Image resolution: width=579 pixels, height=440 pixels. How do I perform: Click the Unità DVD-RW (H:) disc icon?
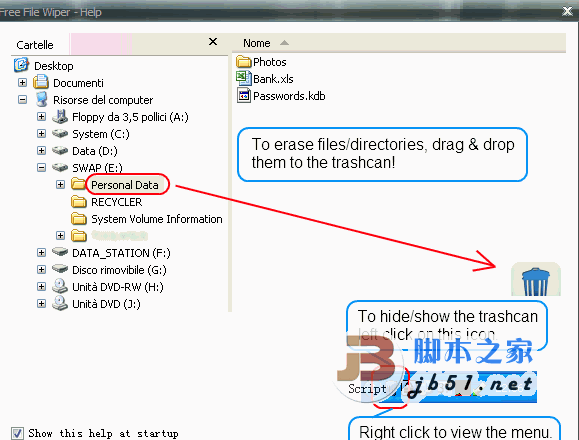60,286
